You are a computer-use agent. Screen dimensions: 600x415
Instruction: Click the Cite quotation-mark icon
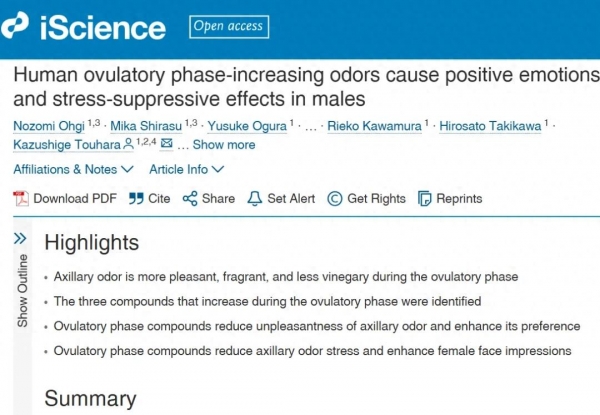pyautogui.click(x=136, y=198)
